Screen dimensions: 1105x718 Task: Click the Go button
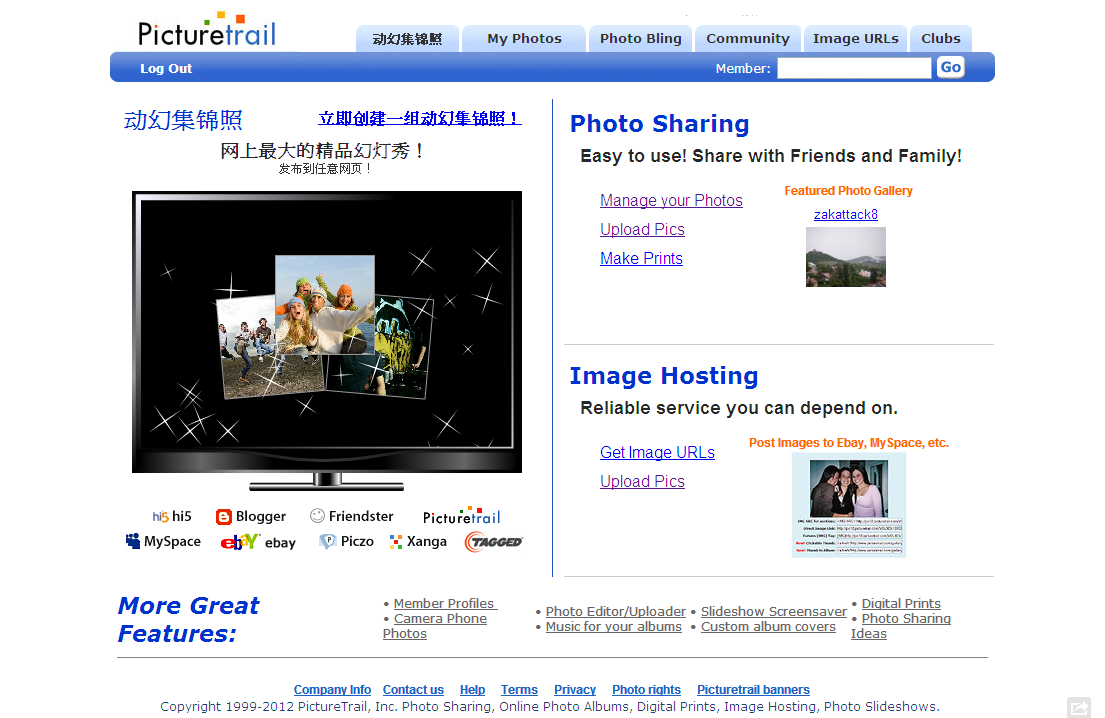(x=950, y=68)
